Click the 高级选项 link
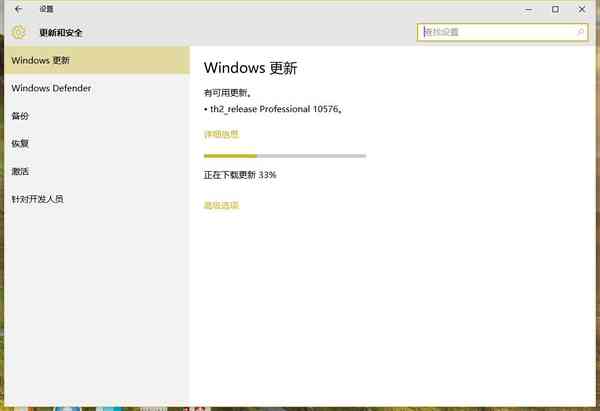This screenshot has width=600, height=411. [221, 206]
